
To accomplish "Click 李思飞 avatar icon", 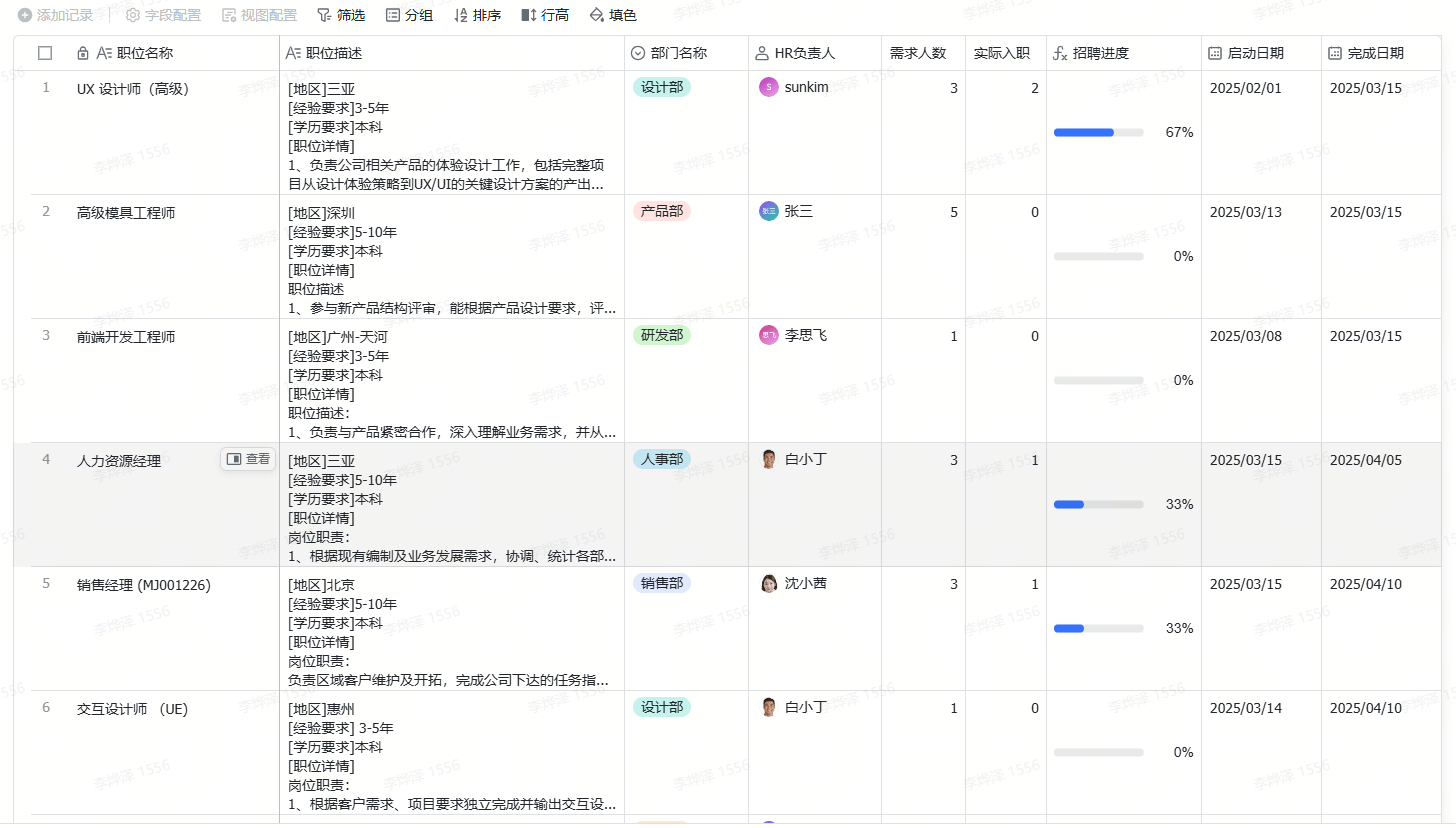I will tap(768, 335).
